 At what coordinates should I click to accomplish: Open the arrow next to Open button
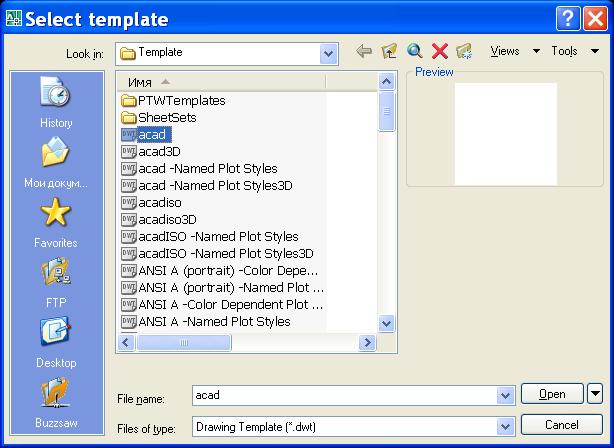point(595,394)
